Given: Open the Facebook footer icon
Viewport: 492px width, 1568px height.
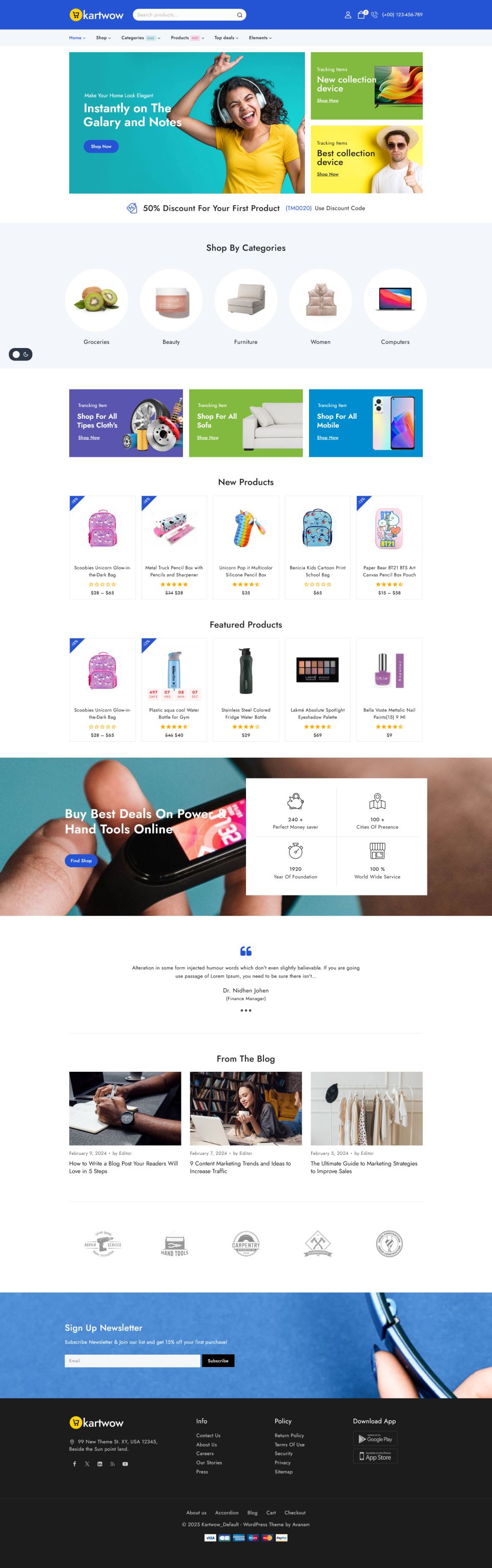Looking at the screenshot, I should coord(74,1464).
